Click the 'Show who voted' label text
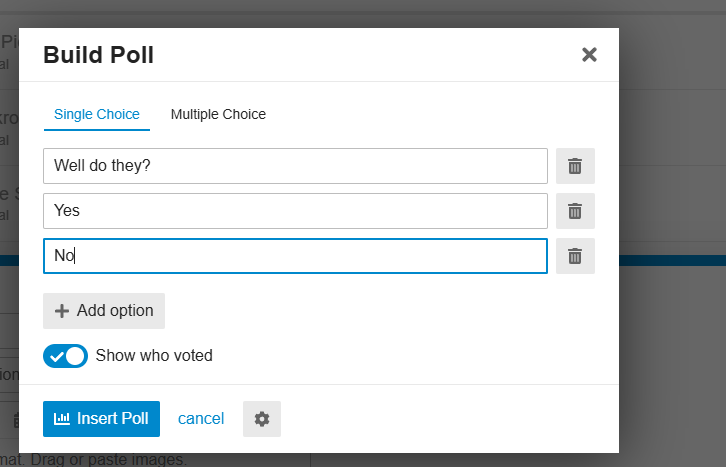The height and width of the screenshot is (467, 726). tap(154, 355)
